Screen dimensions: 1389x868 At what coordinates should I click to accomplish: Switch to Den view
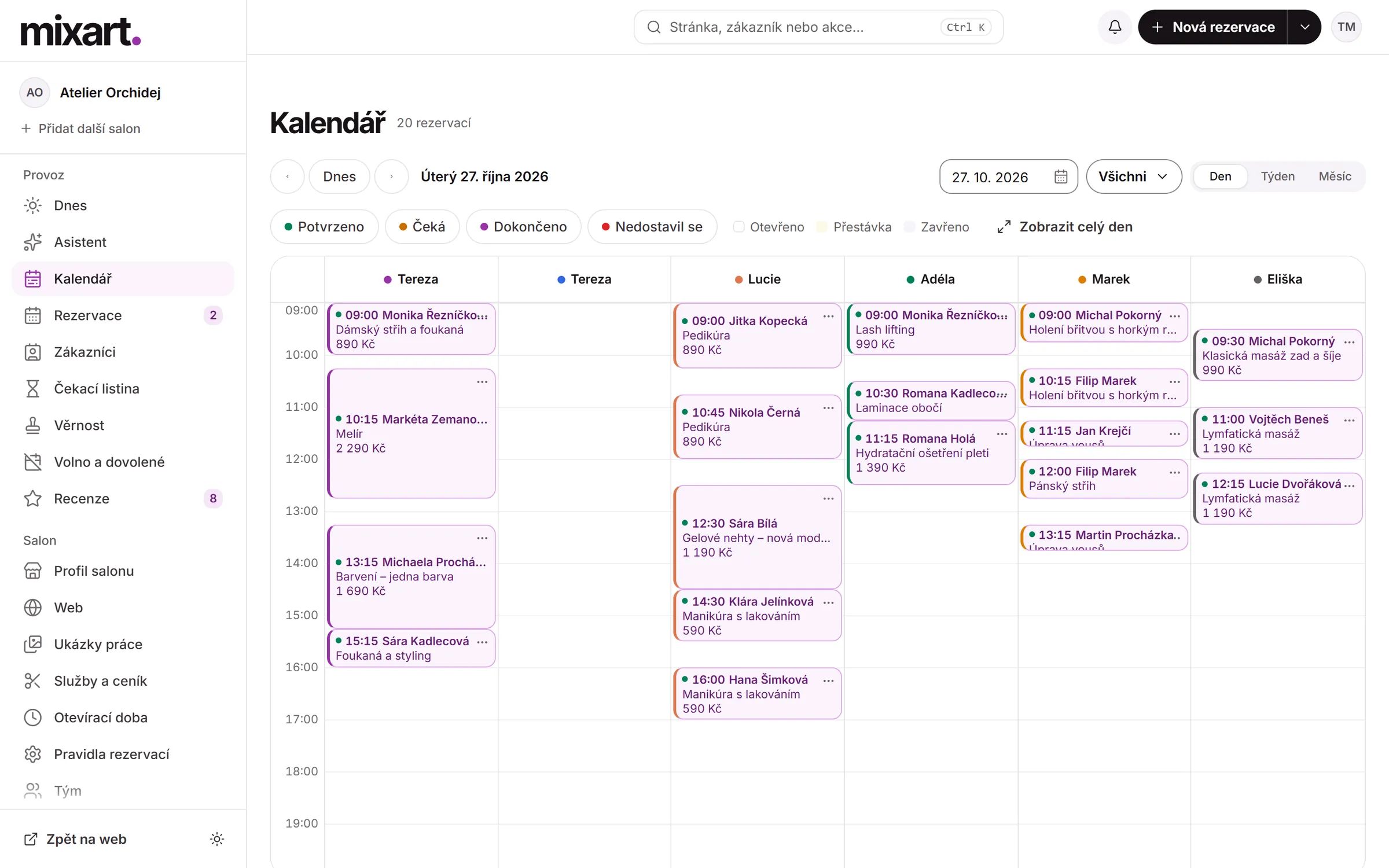1220,176
